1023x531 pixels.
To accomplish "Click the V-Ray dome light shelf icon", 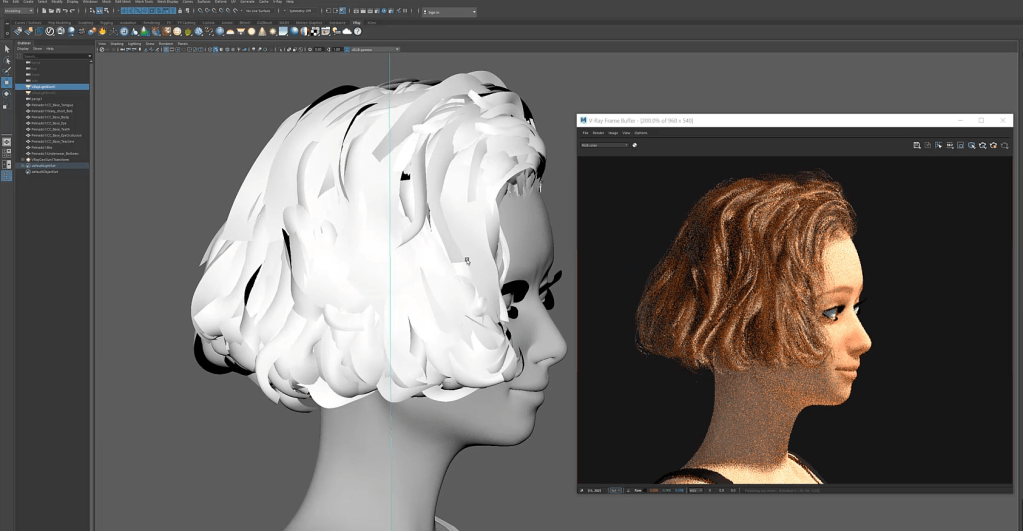I will click(x=230, y=31).
